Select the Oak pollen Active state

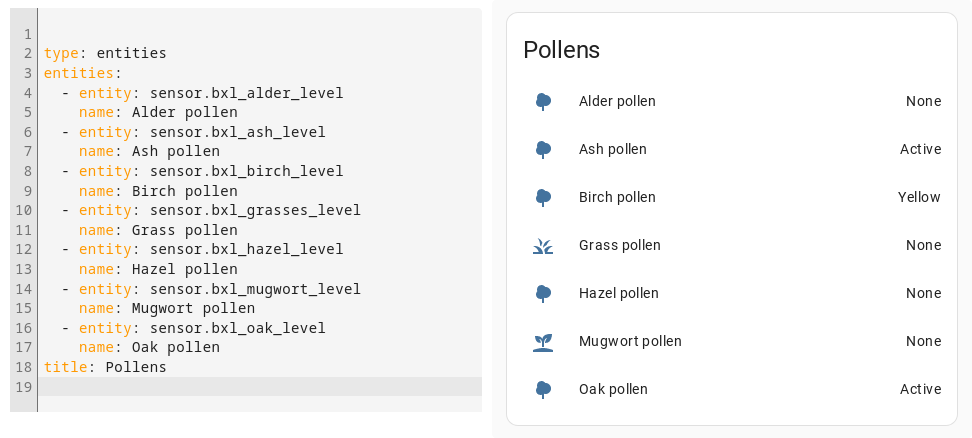921,390
